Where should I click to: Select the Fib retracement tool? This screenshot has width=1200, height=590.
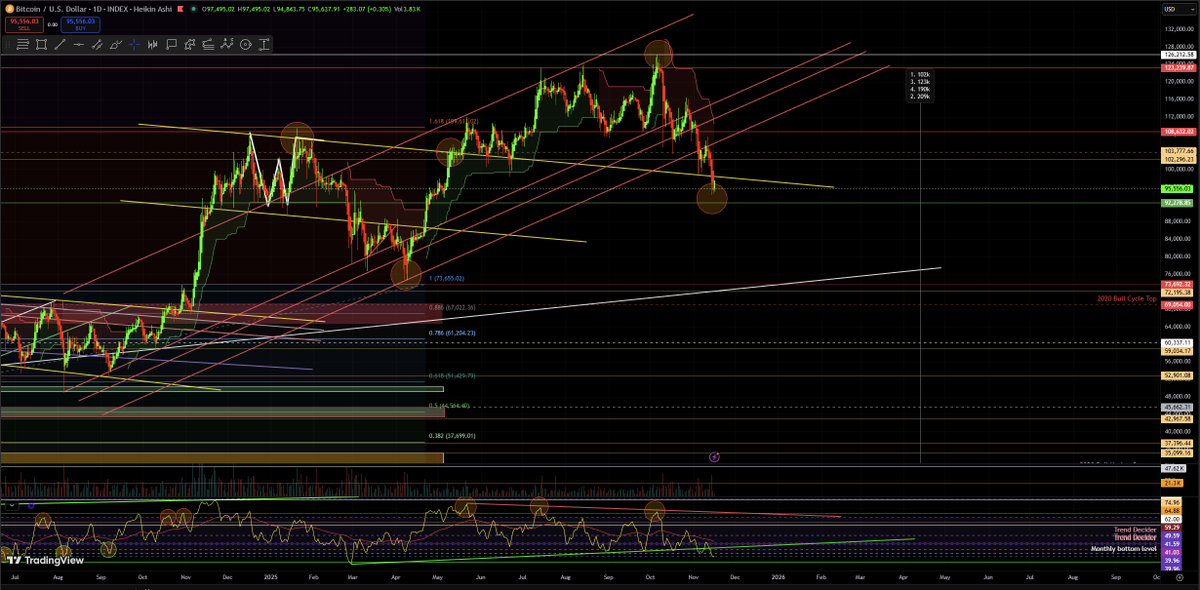[208, 45]
